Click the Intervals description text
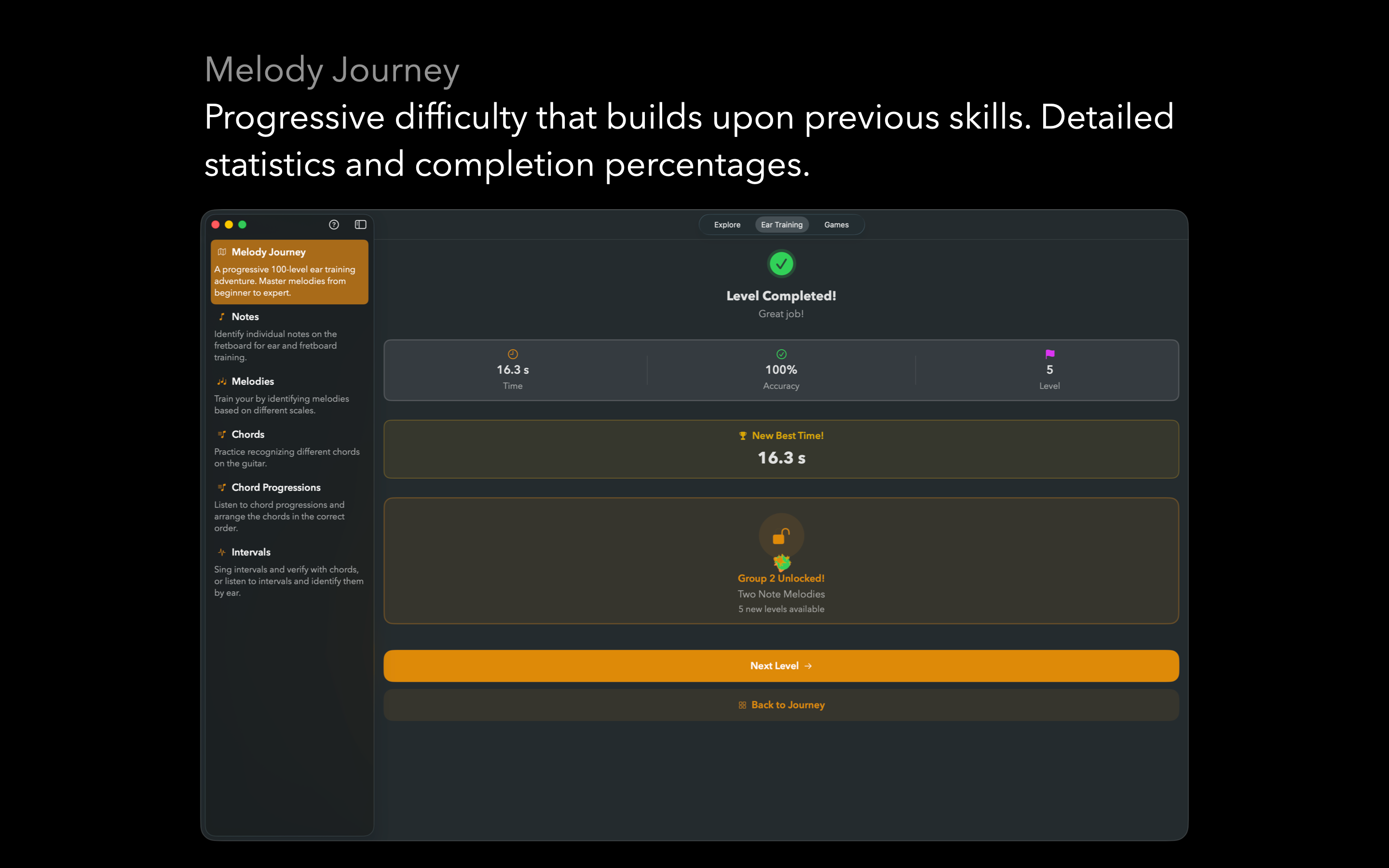1389x868 pixels. point(289,581)
